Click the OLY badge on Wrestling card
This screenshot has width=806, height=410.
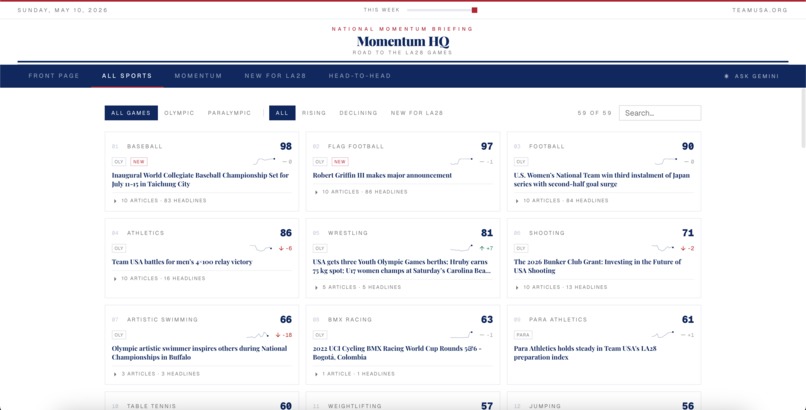(320, 248)
